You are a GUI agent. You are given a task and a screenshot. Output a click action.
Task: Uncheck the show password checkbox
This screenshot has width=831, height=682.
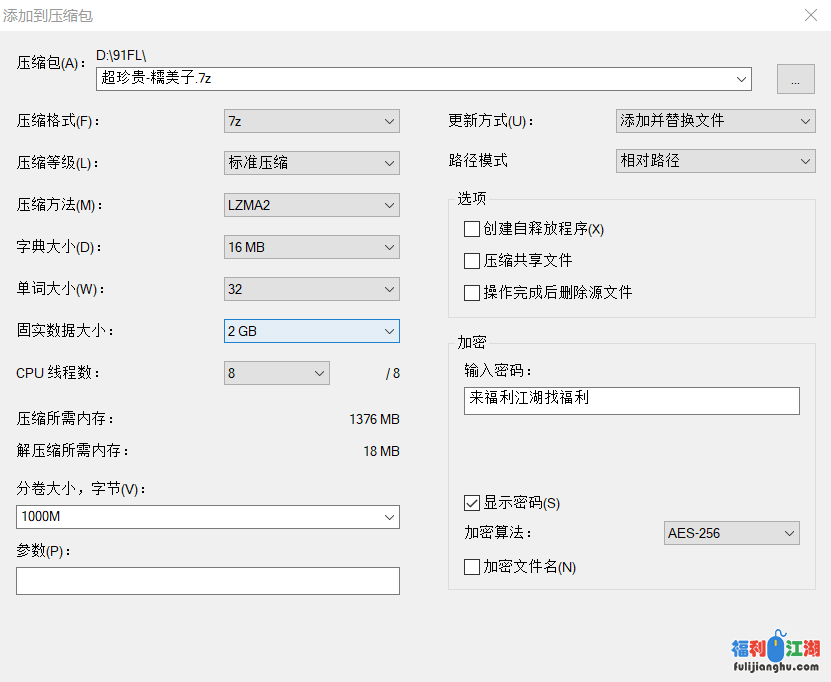pyautogui.click(x=472, y=503)
